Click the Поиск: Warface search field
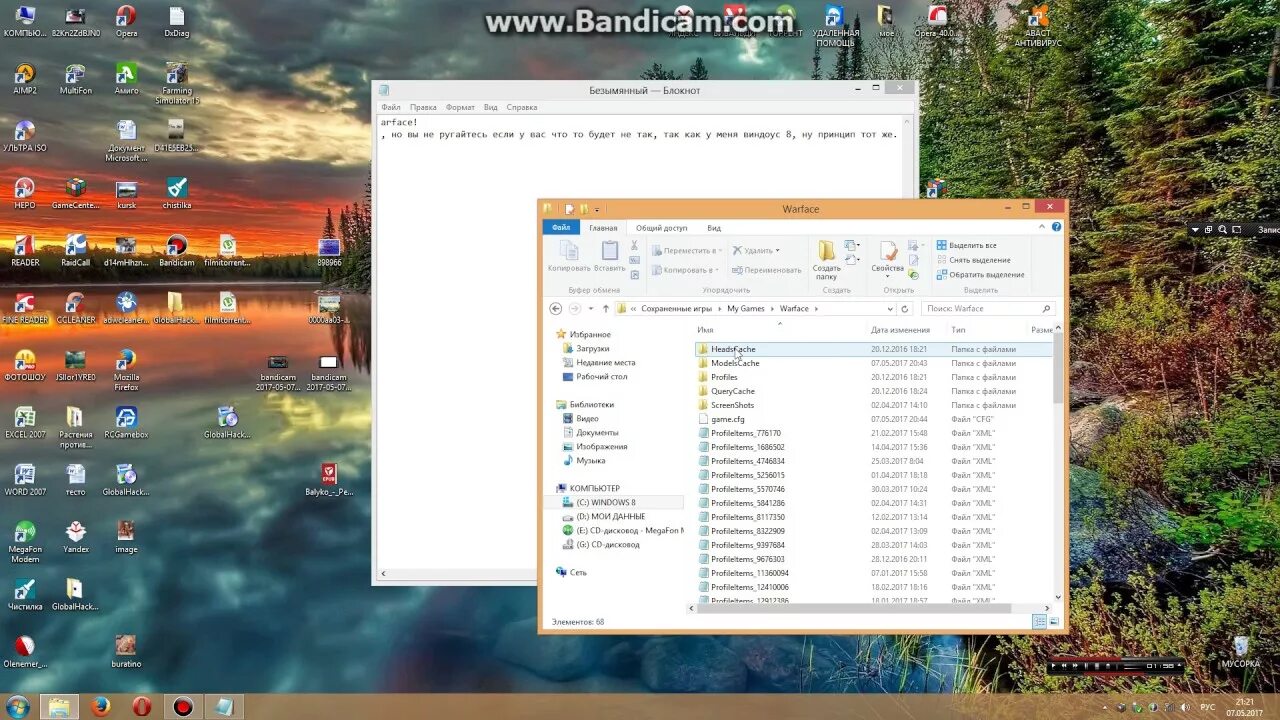 coord(987,309)
